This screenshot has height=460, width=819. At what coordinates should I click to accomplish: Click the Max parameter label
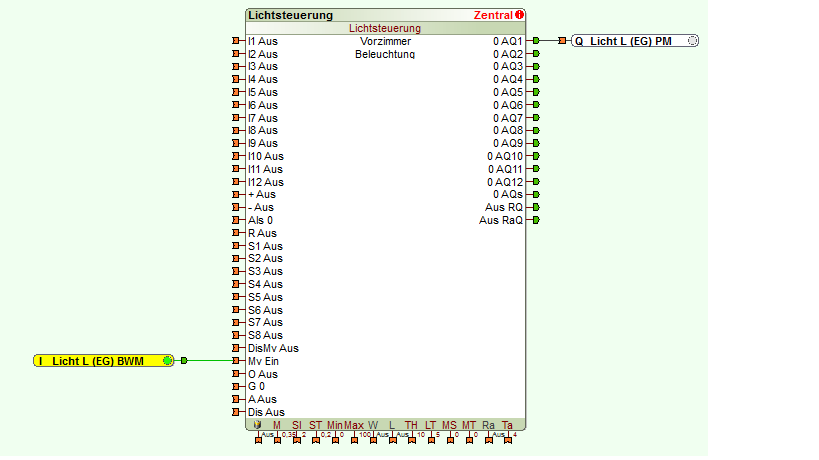click(x=354, y=425)
